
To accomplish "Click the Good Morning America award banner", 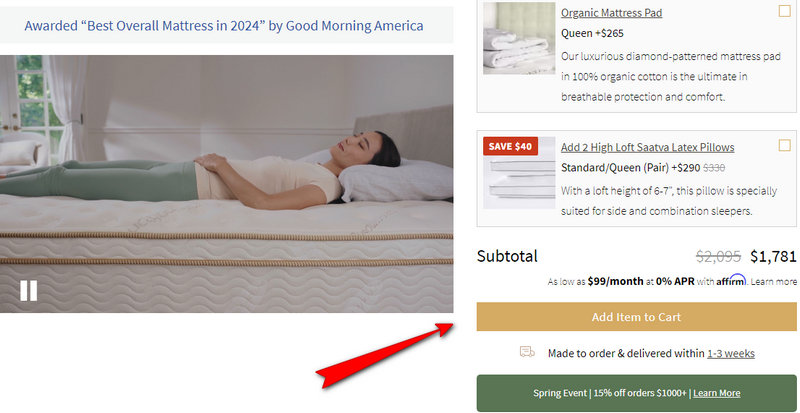I will coord(224,25).
